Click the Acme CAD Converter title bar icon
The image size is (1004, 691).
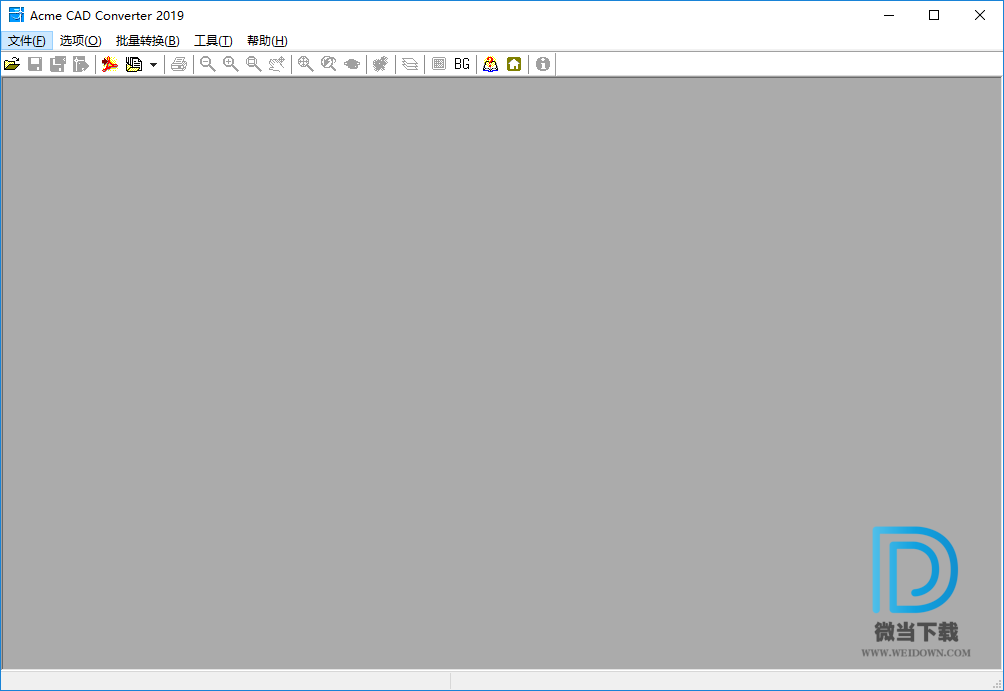coord(16,15)
